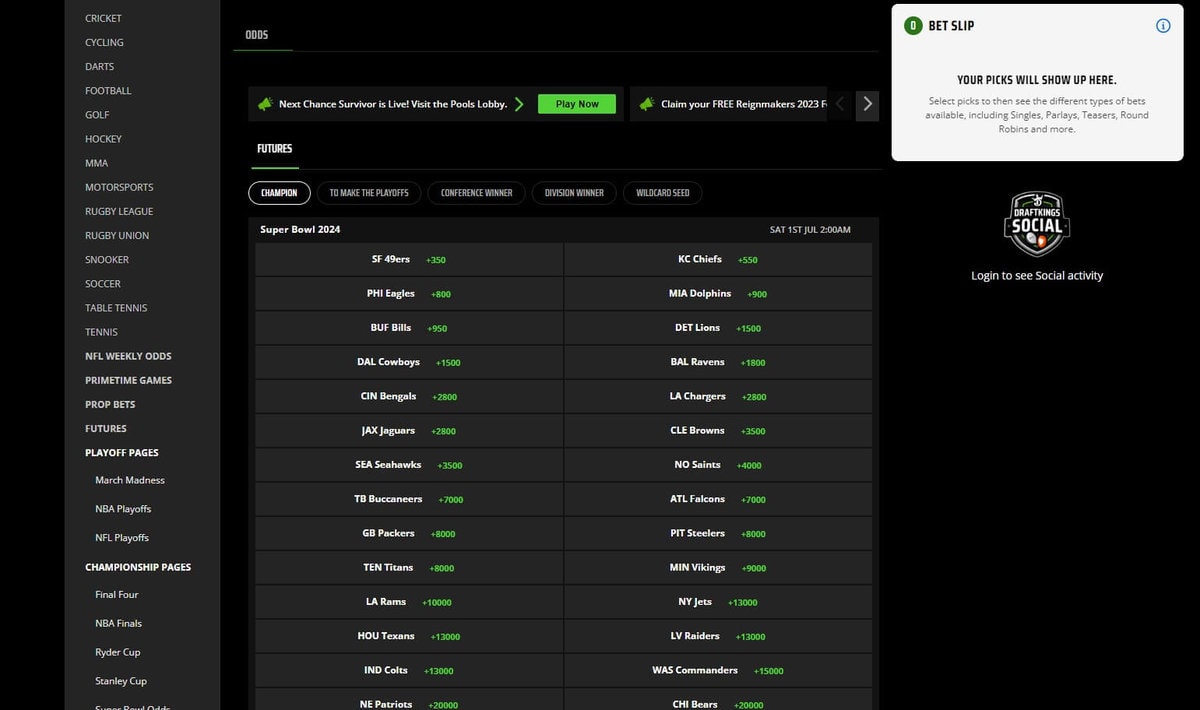This screenshot has height=710, width=1200.
Task: Pick PHI Eagles at +800
Action: coord(409,294)
